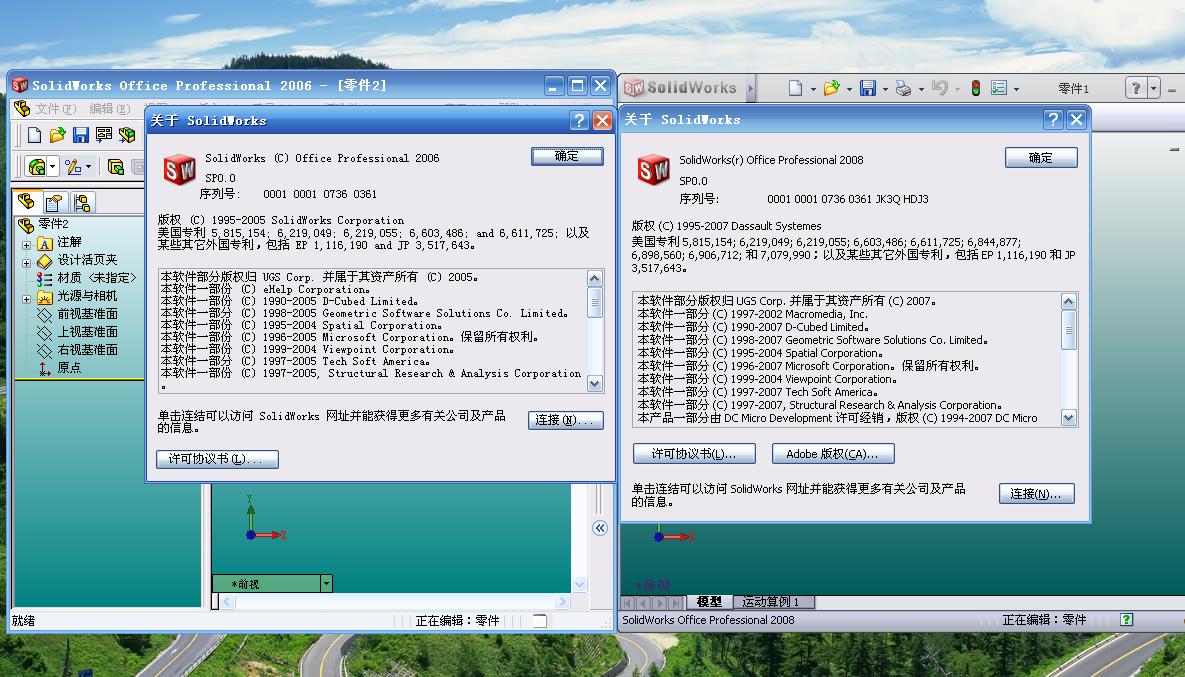Screen dimensions: 1185x677
Task: Switch to the 模型 tab in SolidWorks 2008
Action: 709,602
